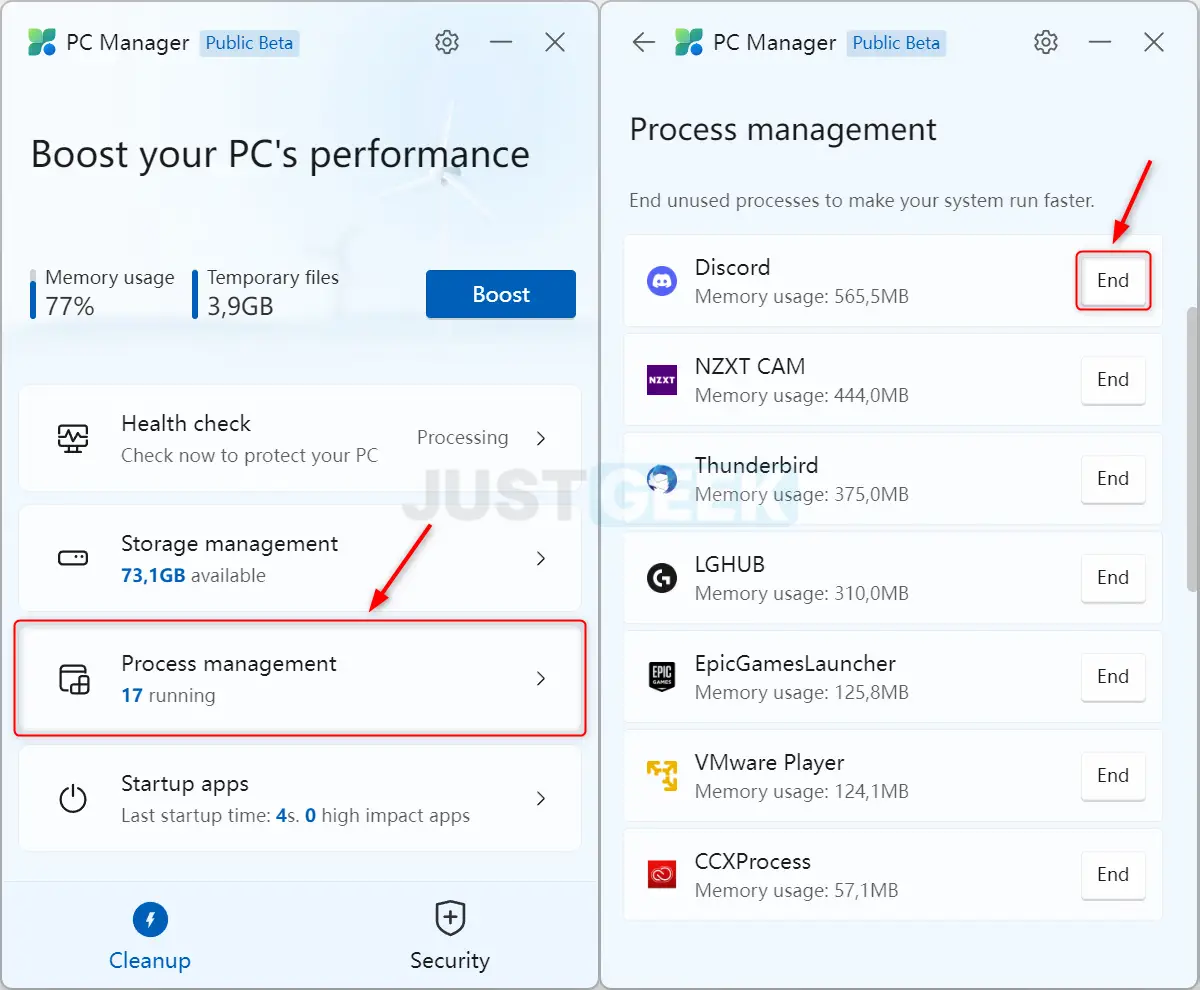Click the Storage management drive icon

(73, 558)
